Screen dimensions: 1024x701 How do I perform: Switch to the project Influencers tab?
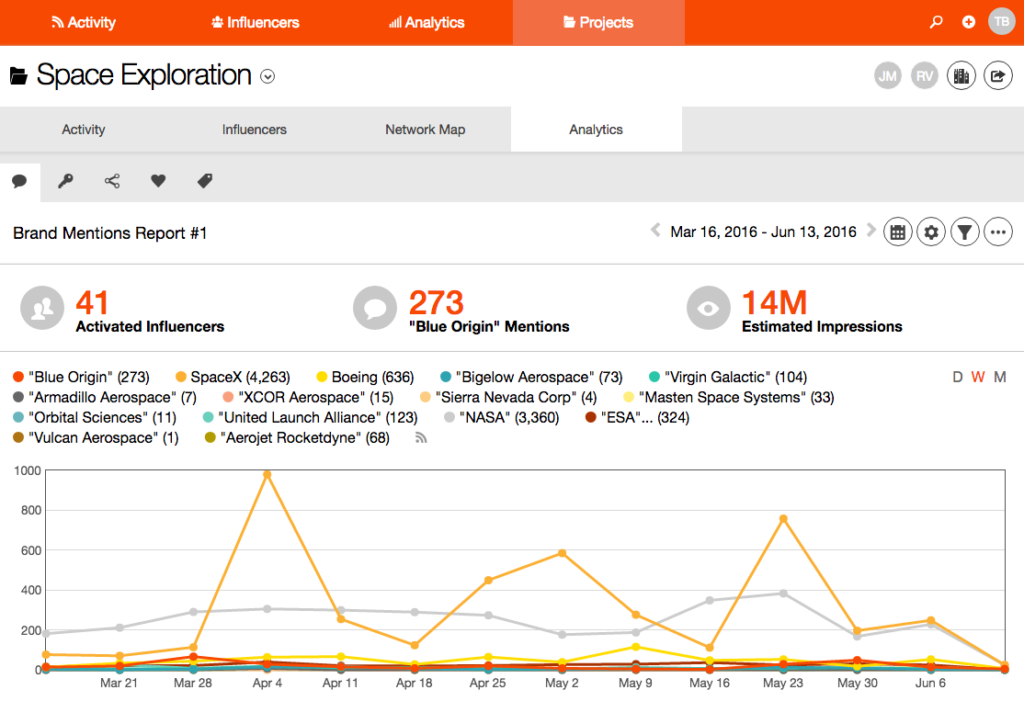[254, 129]
